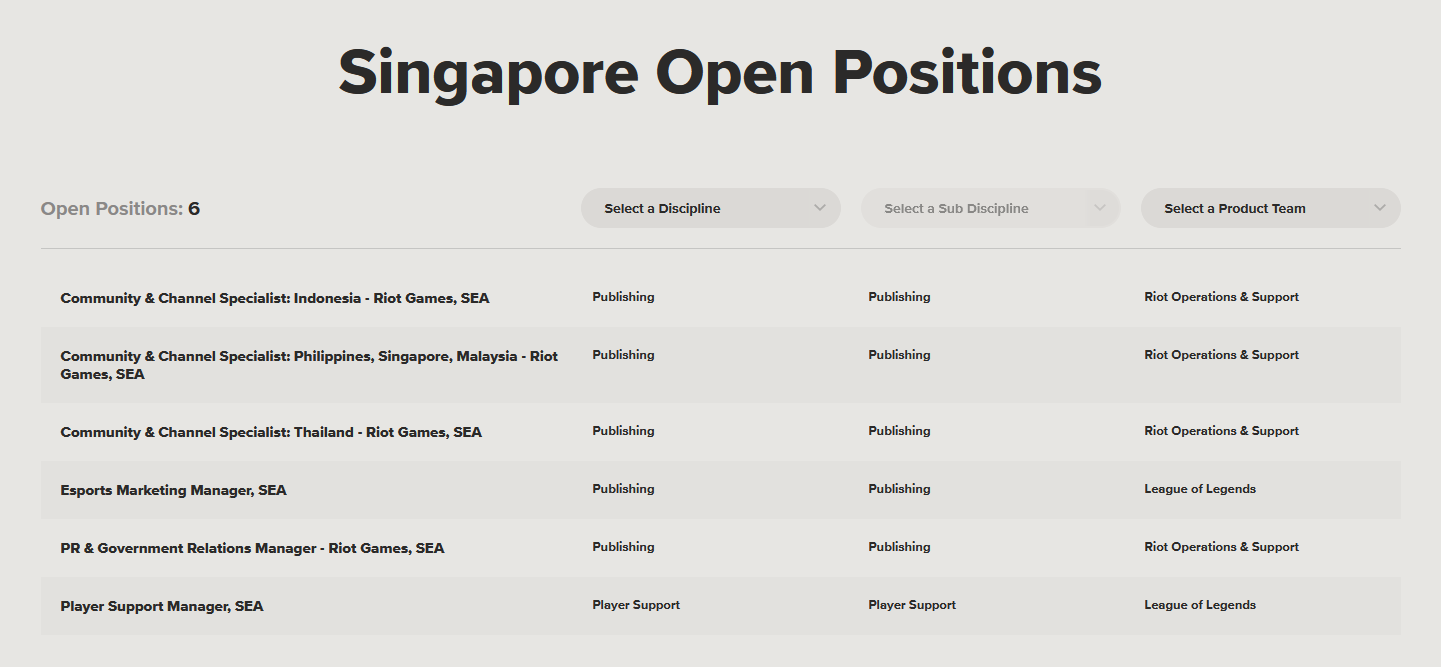This screenshot has height=667, width=1441.
Task: Click "League of Legends" in Player Support Manager row
Action: pos(1200,605)
